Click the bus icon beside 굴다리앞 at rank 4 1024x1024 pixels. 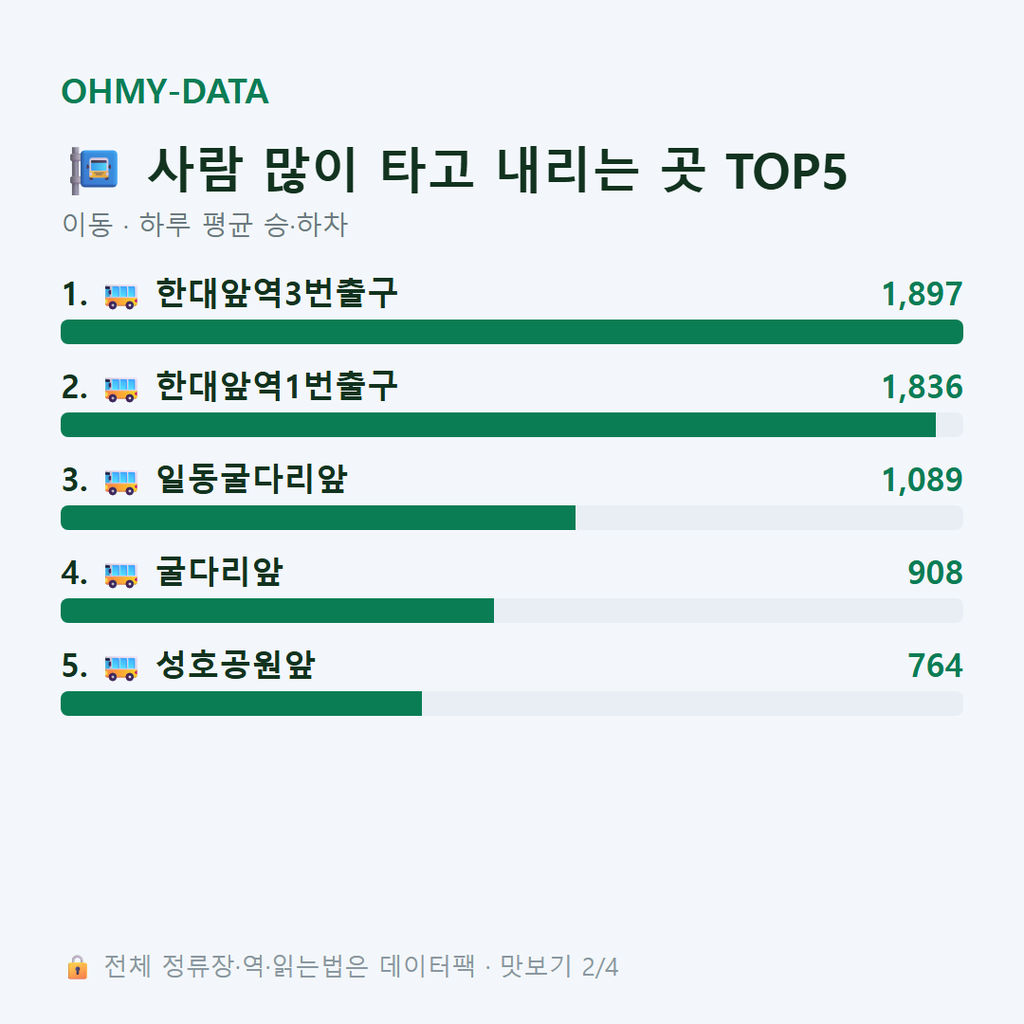(121, 575)
